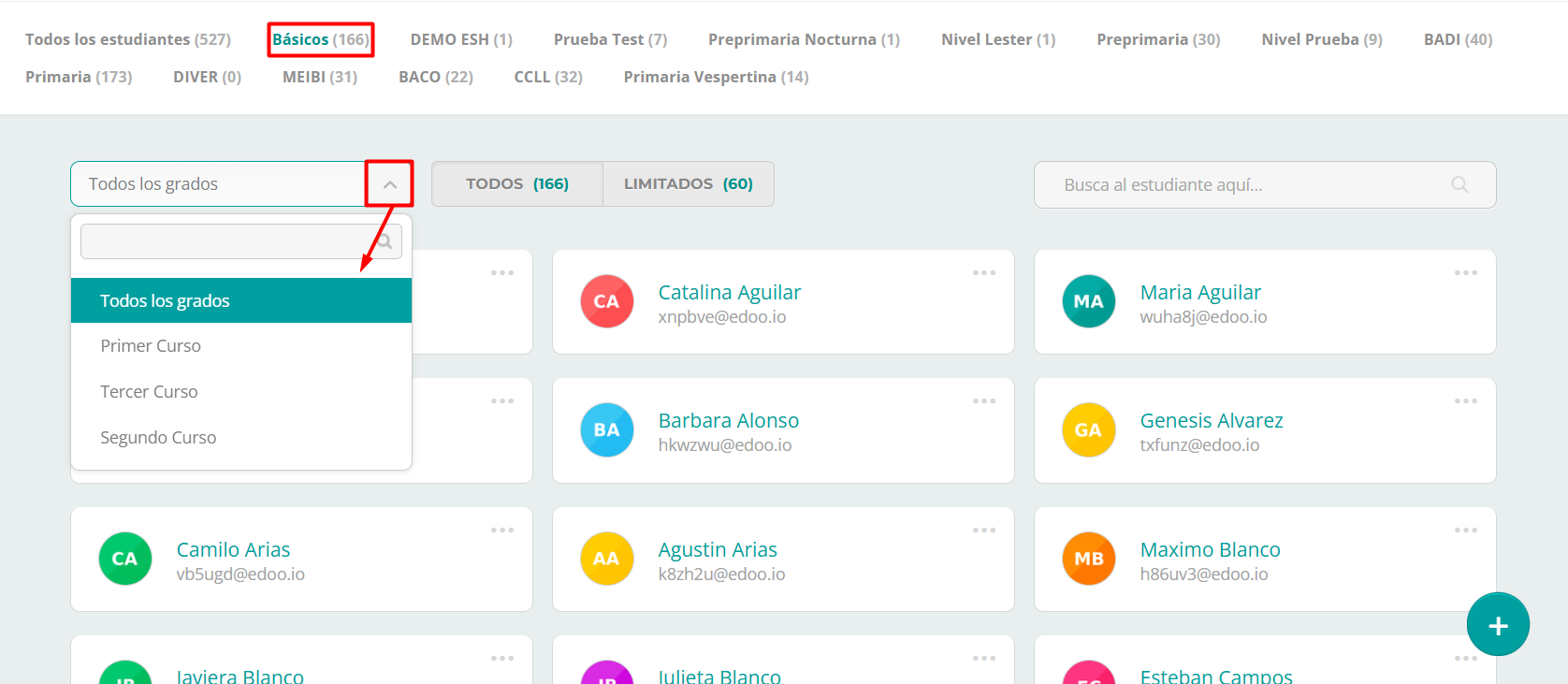Open Maria Aguilar student profile
This screenshot has height=684, width=1568.
coord(1200,292)
